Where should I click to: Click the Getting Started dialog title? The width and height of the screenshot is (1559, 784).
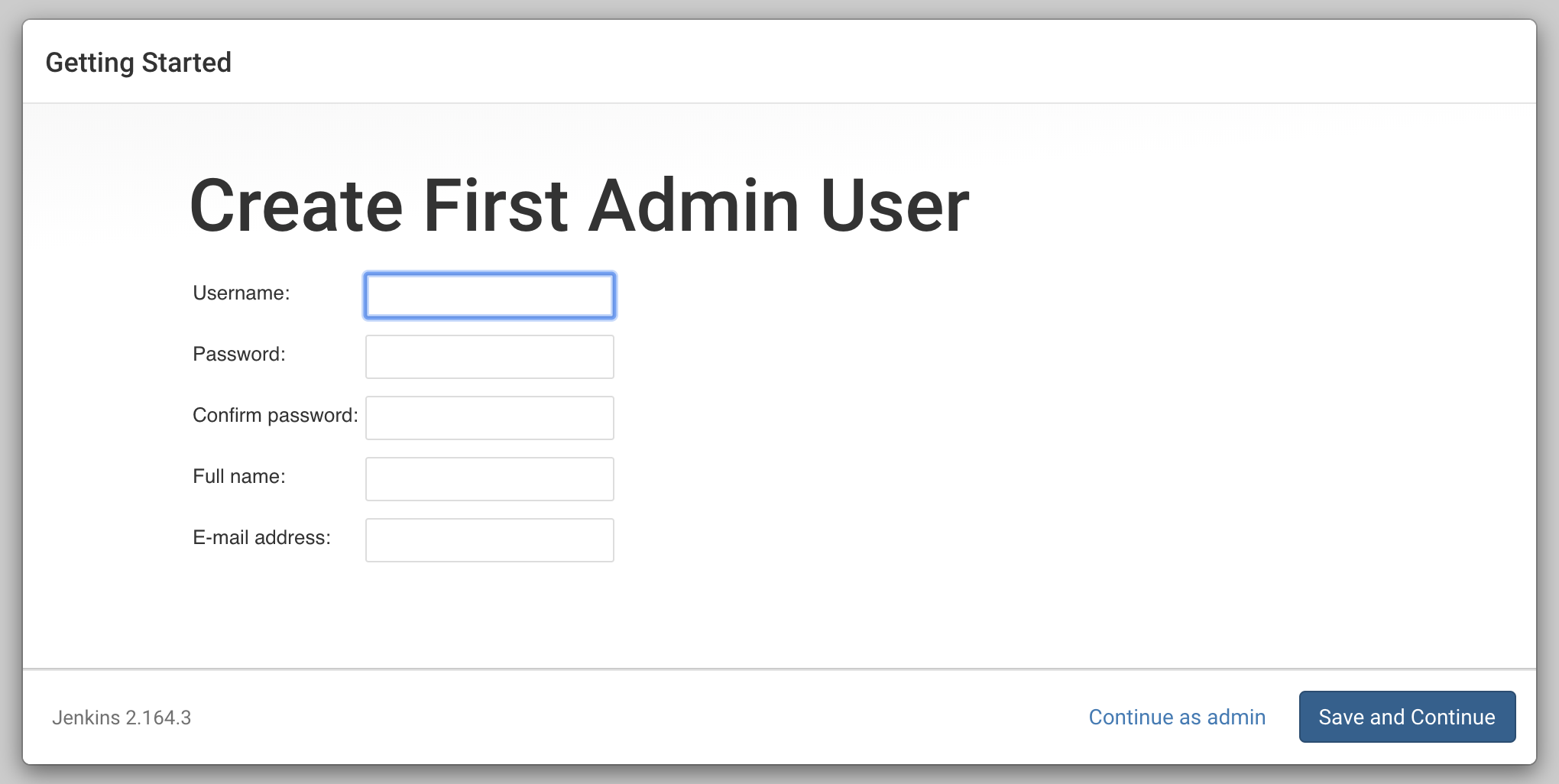[138, 63]
